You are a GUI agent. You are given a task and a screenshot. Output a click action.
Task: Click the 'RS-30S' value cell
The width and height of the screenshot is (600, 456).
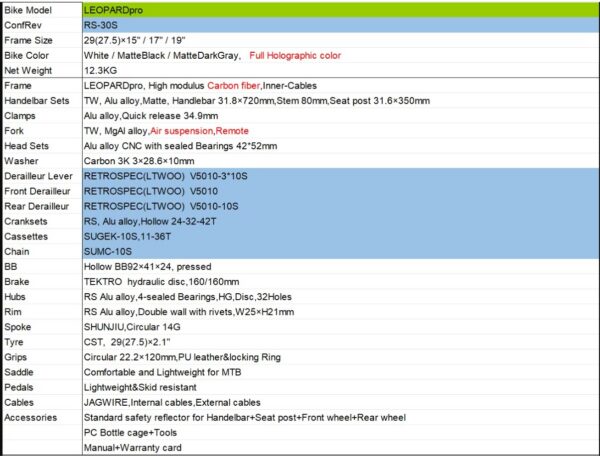click(341, 25)
